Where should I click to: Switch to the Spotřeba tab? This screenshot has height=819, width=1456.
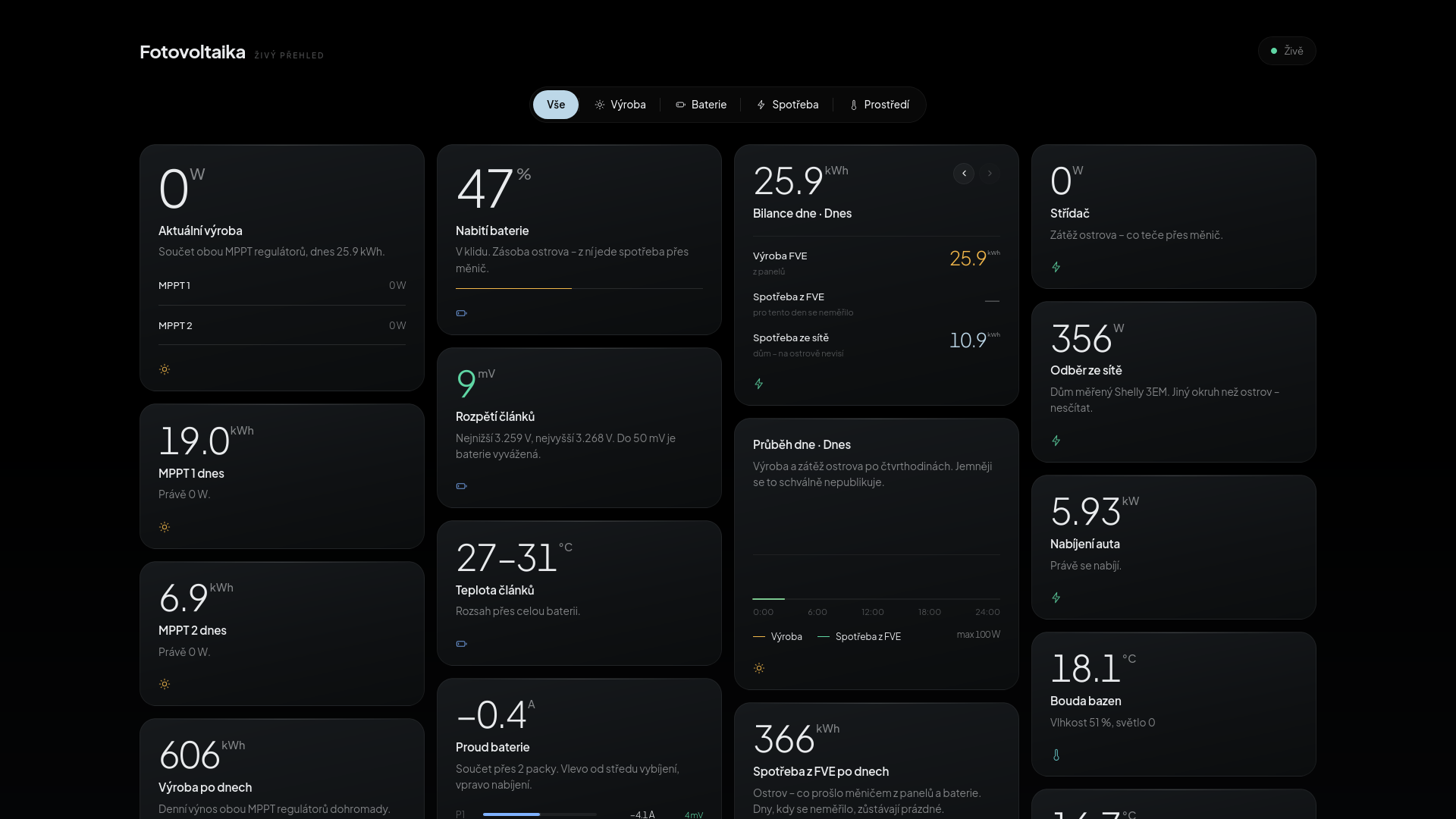point(787,105)
